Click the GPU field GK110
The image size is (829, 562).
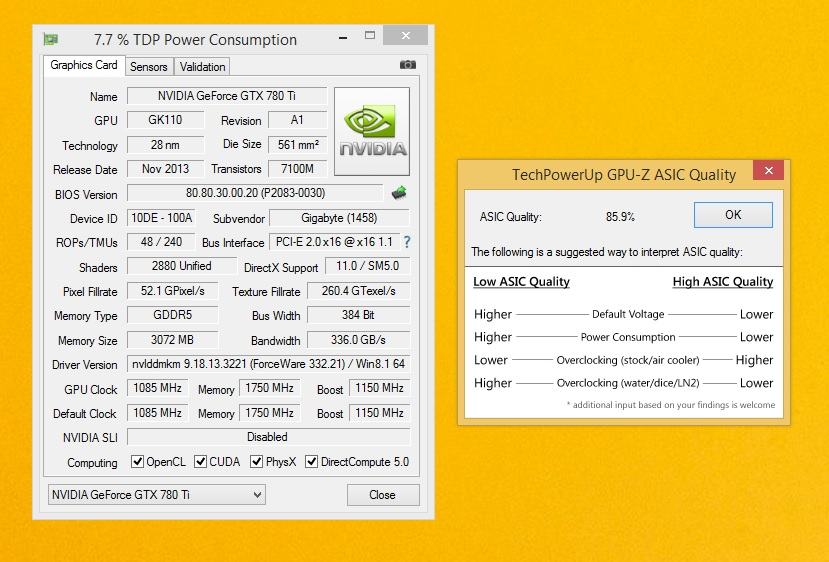[165, 120]
